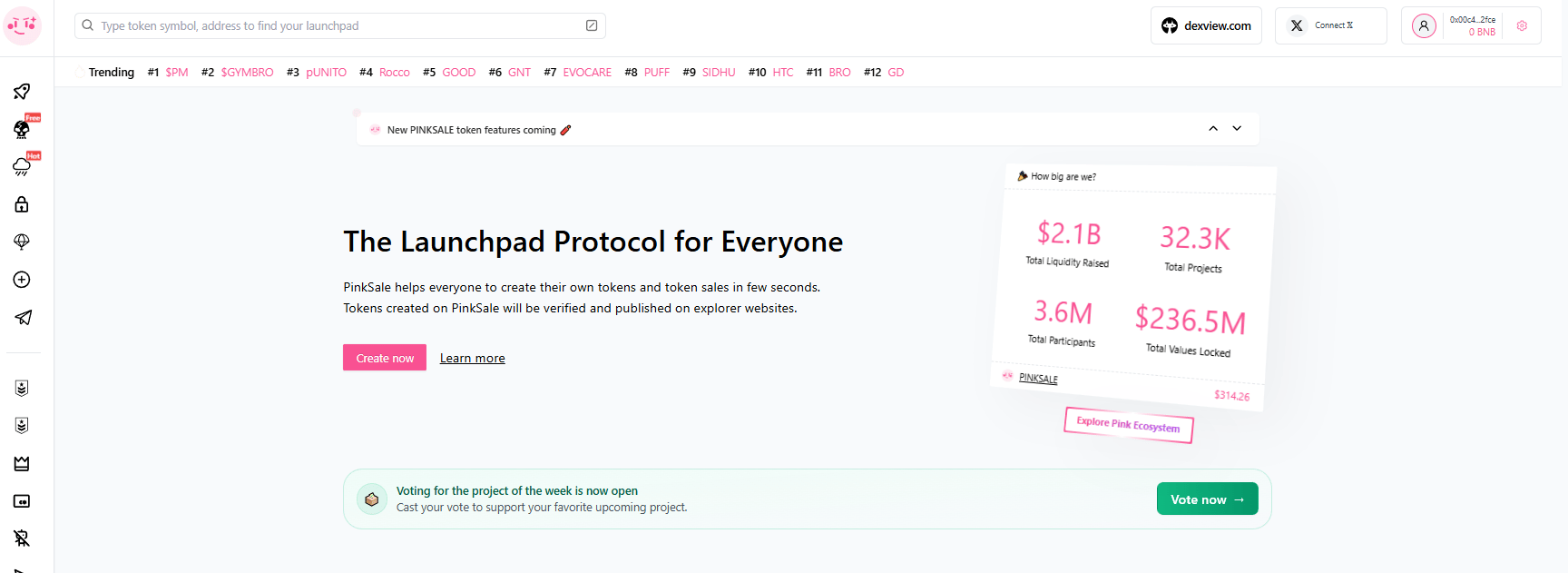Screen dimensions: 1568x573
Task: Click the crown leaderboard sidebar icon
Action: (22, 464)
